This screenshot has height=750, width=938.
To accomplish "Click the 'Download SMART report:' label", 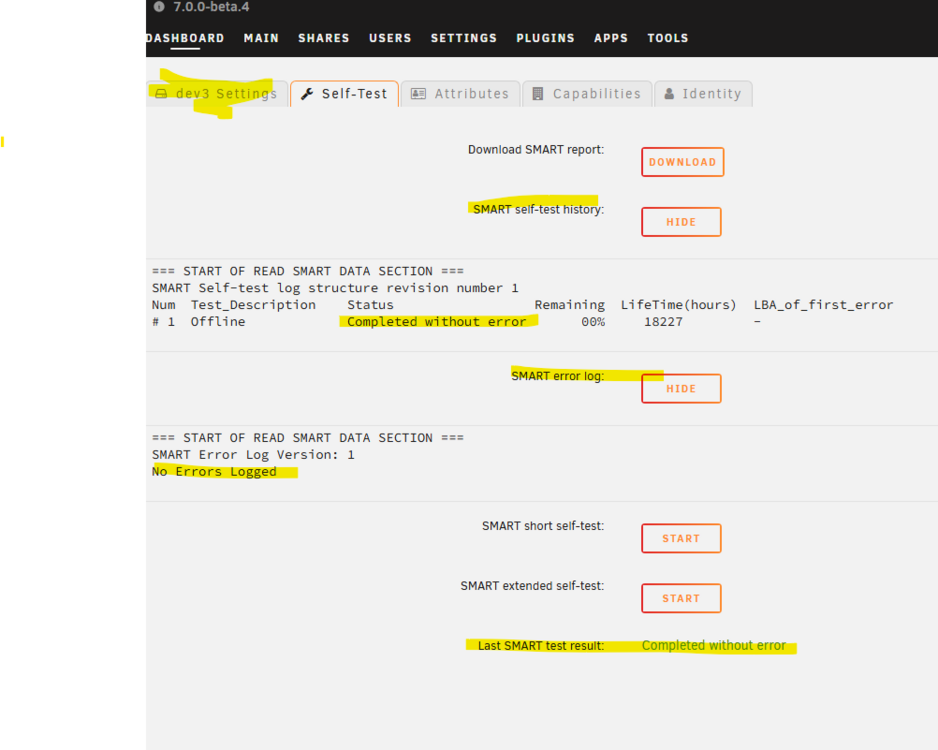I will coord(536,150).
